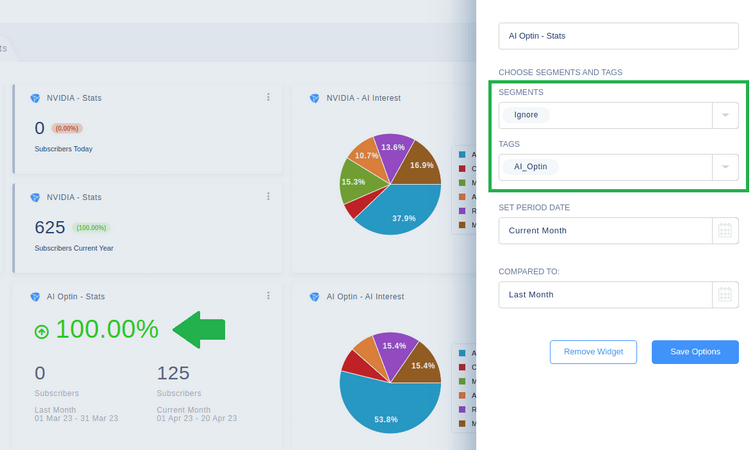This screenshot has width=750, height=450.
Task: Click the NVIDIA - AI Interest title
Action: 364,98
